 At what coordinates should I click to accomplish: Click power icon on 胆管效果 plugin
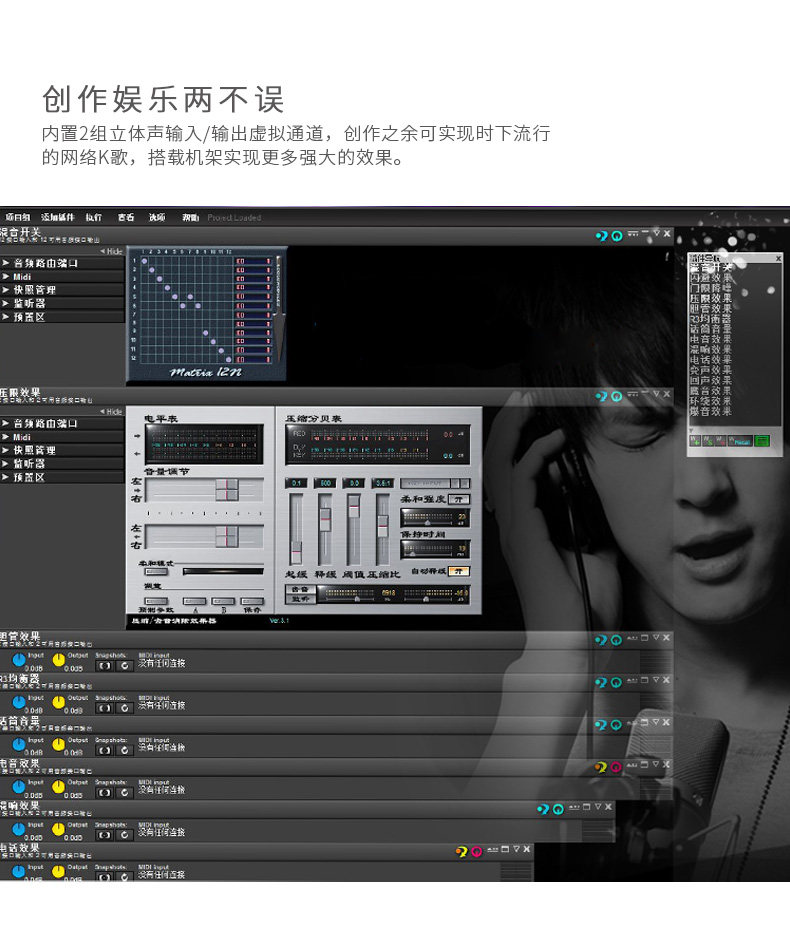pyautogui.click(x=616, y=640)
